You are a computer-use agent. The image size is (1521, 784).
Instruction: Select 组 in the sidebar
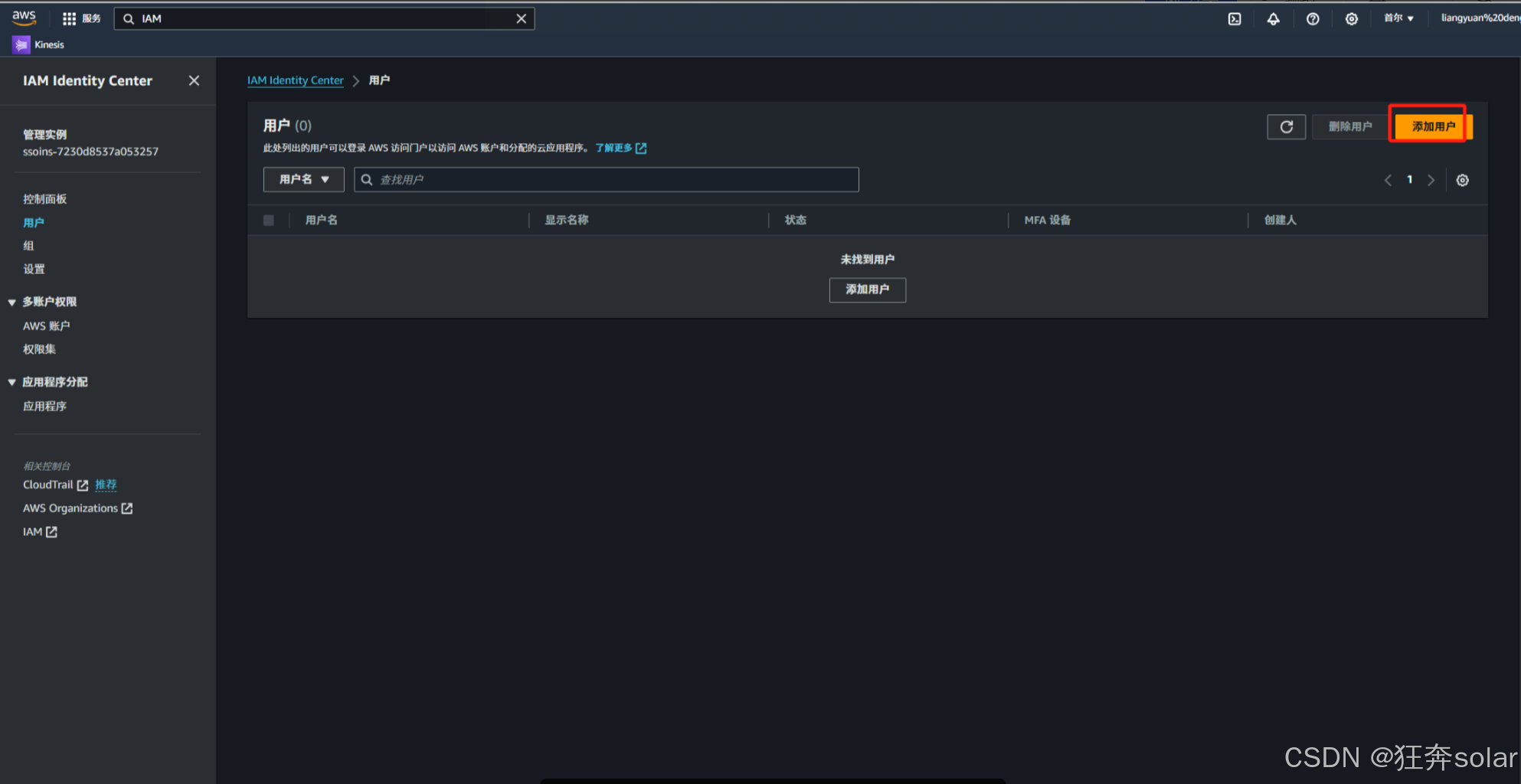[28, 246]
